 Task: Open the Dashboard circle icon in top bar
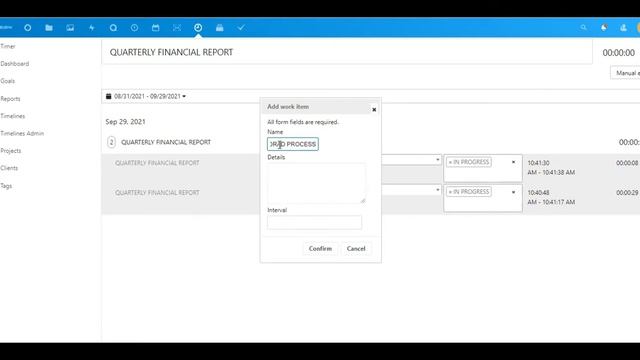coord(27,28)
